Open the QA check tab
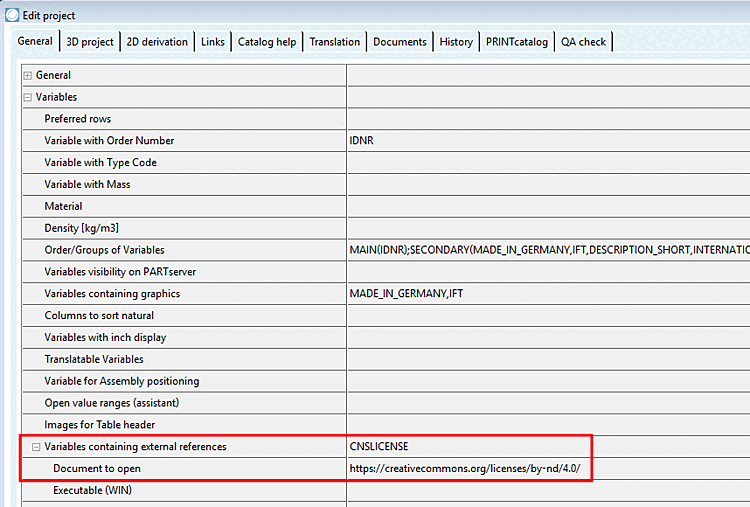The width and height of the screenshot is (750, 507). point(583,42)
